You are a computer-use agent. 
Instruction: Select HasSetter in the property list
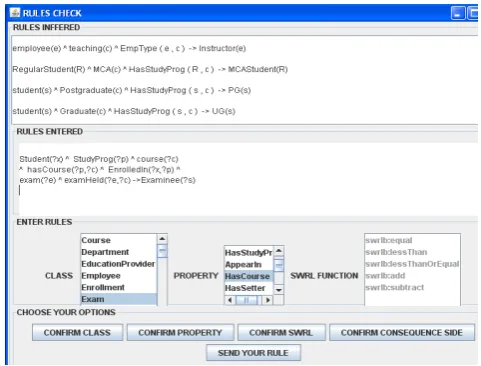click(x=249, y=288)
